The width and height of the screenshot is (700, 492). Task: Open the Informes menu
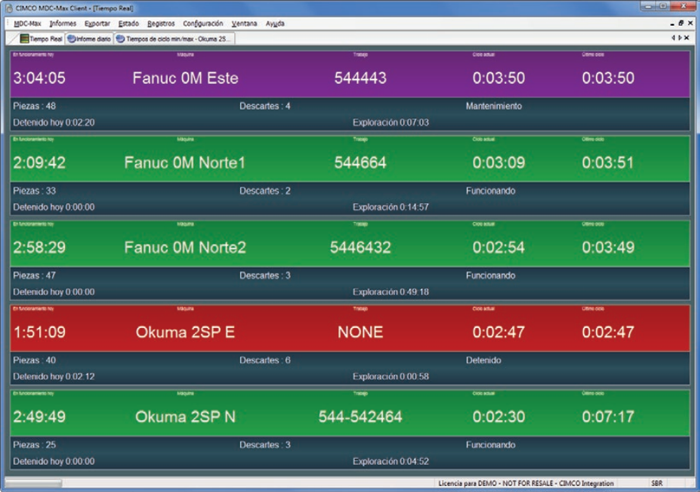62,24
